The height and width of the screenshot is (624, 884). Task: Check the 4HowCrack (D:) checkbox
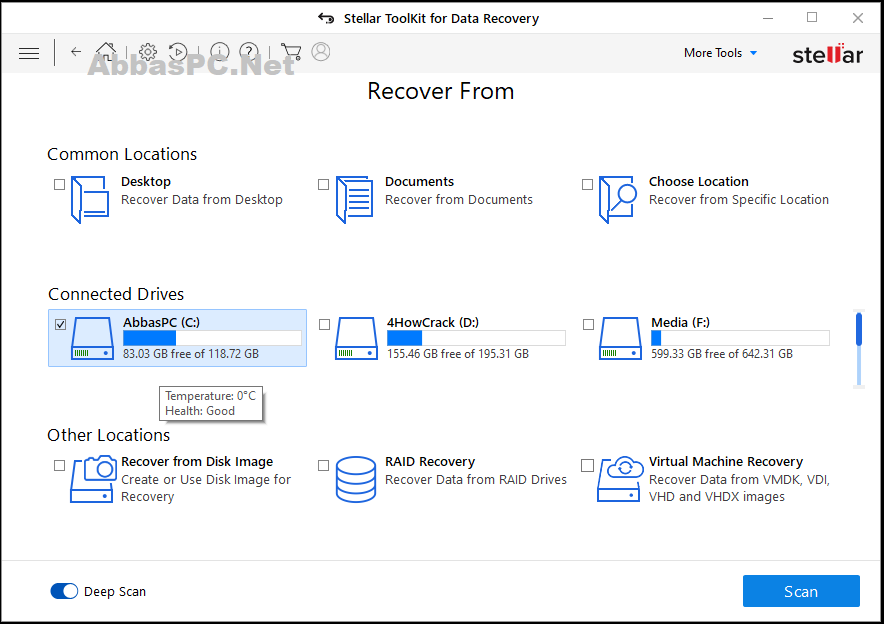pyautogui.click(x=324, y=324)
